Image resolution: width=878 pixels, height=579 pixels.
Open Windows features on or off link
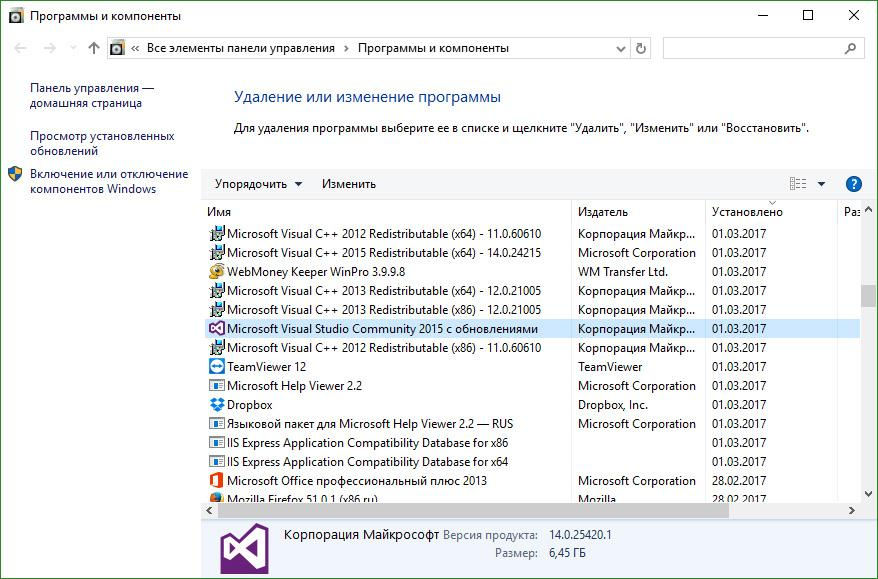[x=109, y=181]
